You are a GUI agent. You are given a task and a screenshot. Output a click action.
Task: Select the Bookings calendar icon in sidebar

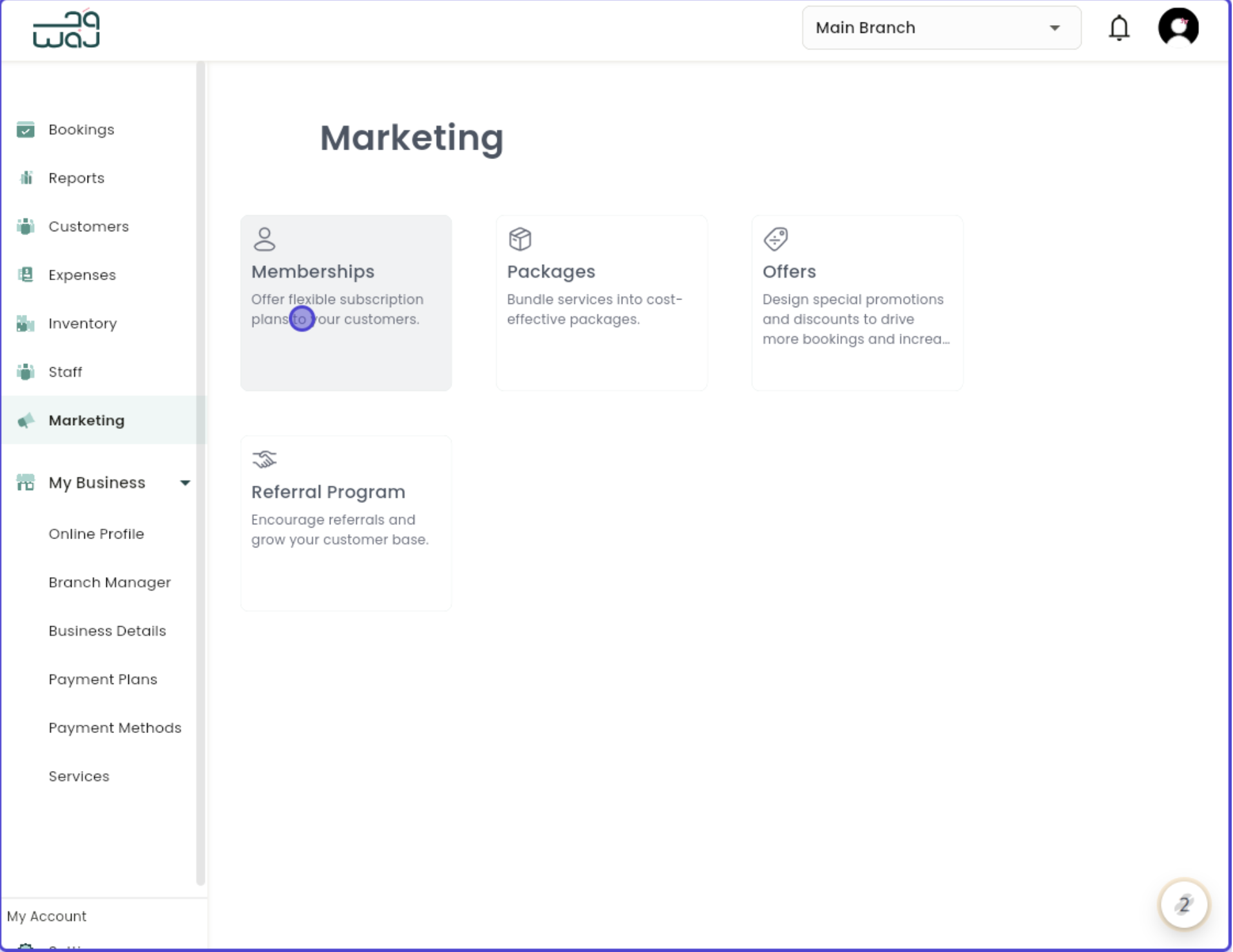(x=24, y=129)
